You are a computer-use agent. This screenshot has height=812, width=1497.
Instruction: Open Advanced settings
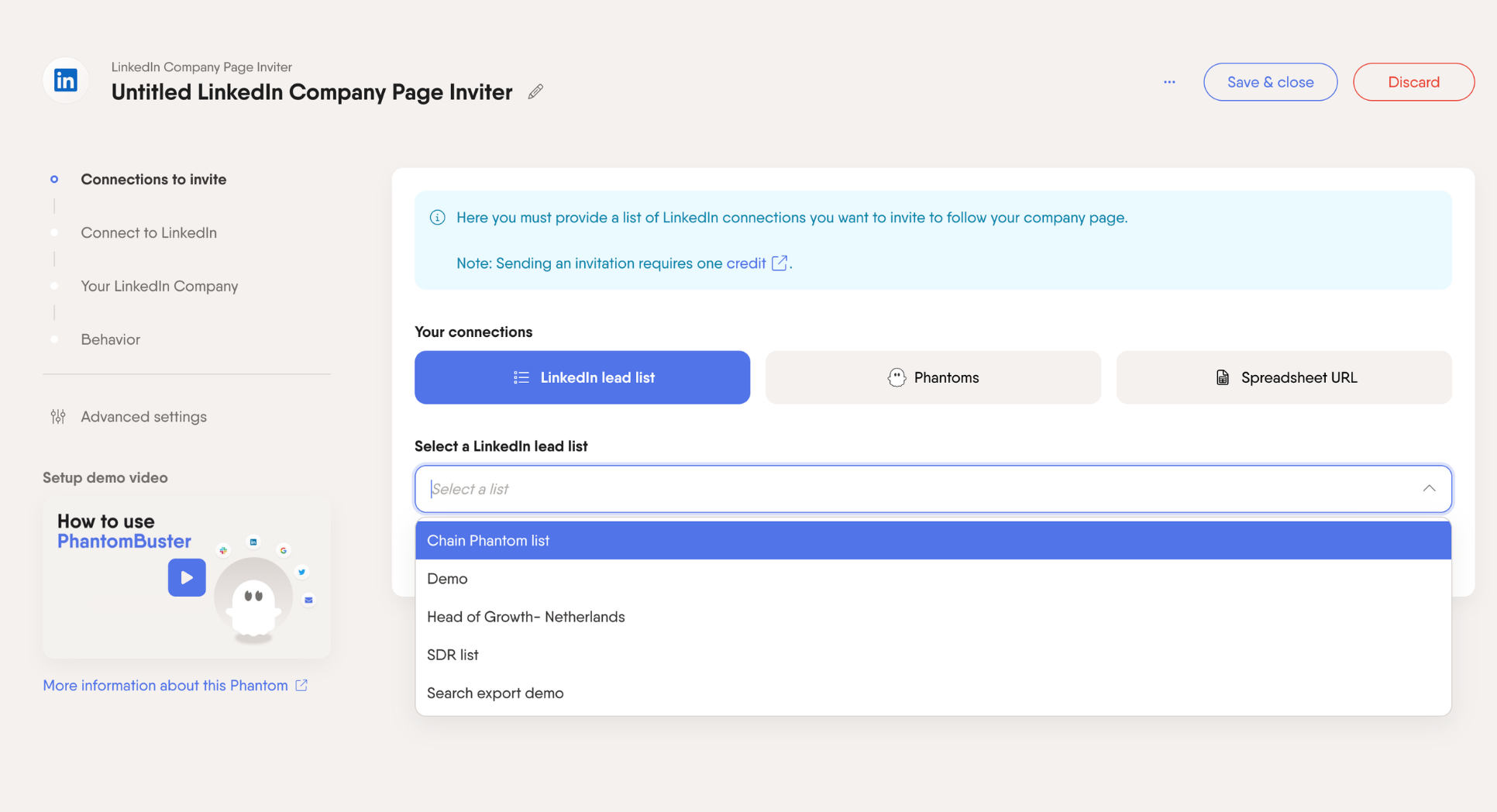tap(143, 417)
